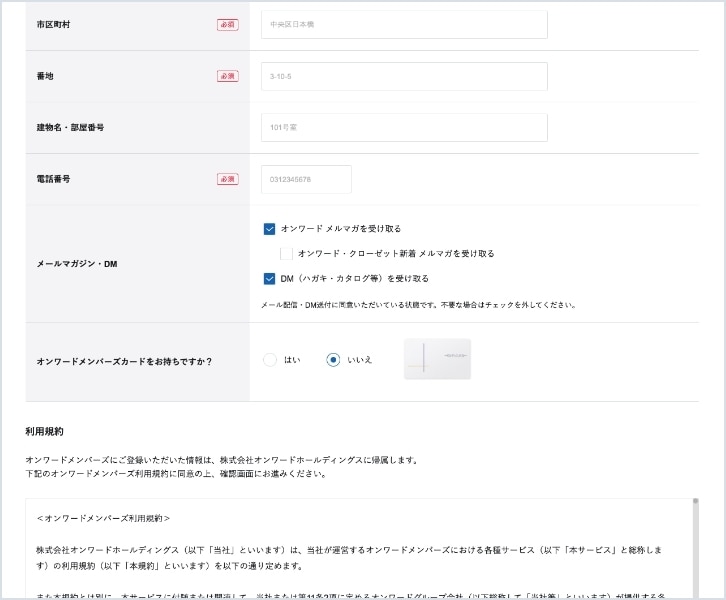Click the 市区町村 input field

pyautogui.click(x=404, y=25)
